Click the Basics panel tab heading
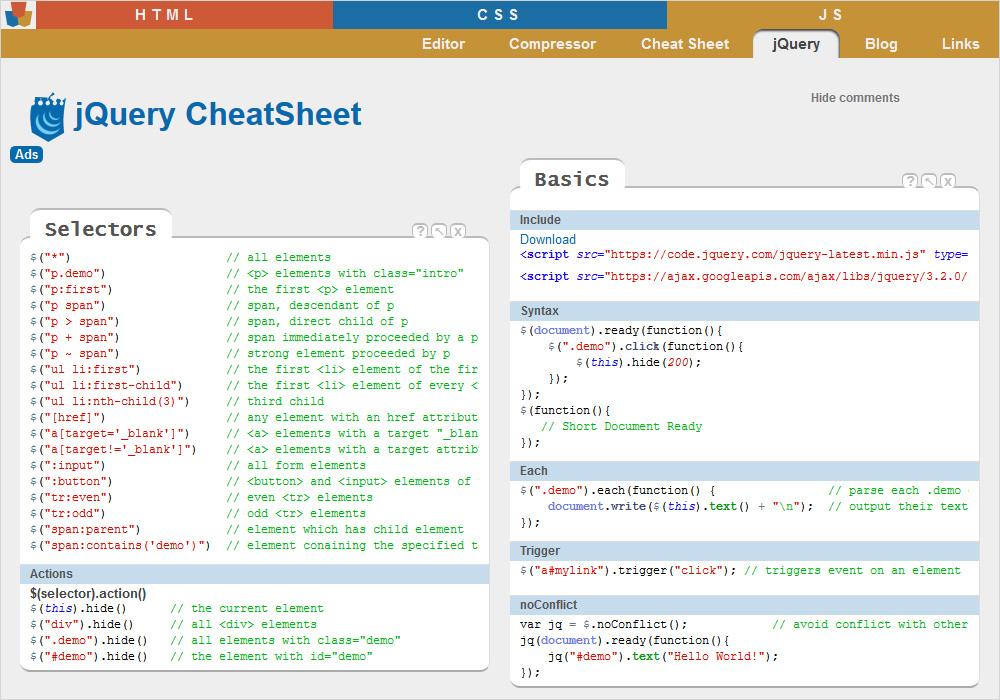 [572, 179]
